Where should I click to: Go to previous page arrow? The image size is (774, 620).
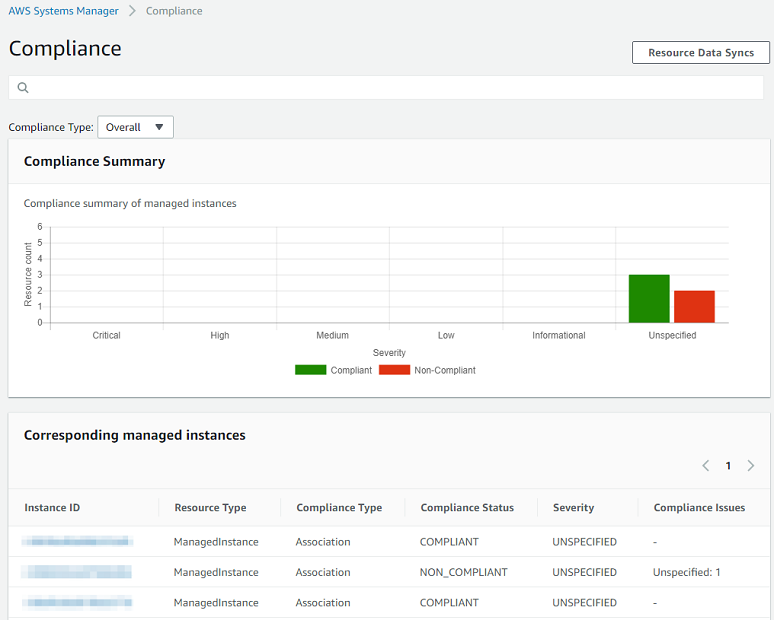tap(705, 466)
